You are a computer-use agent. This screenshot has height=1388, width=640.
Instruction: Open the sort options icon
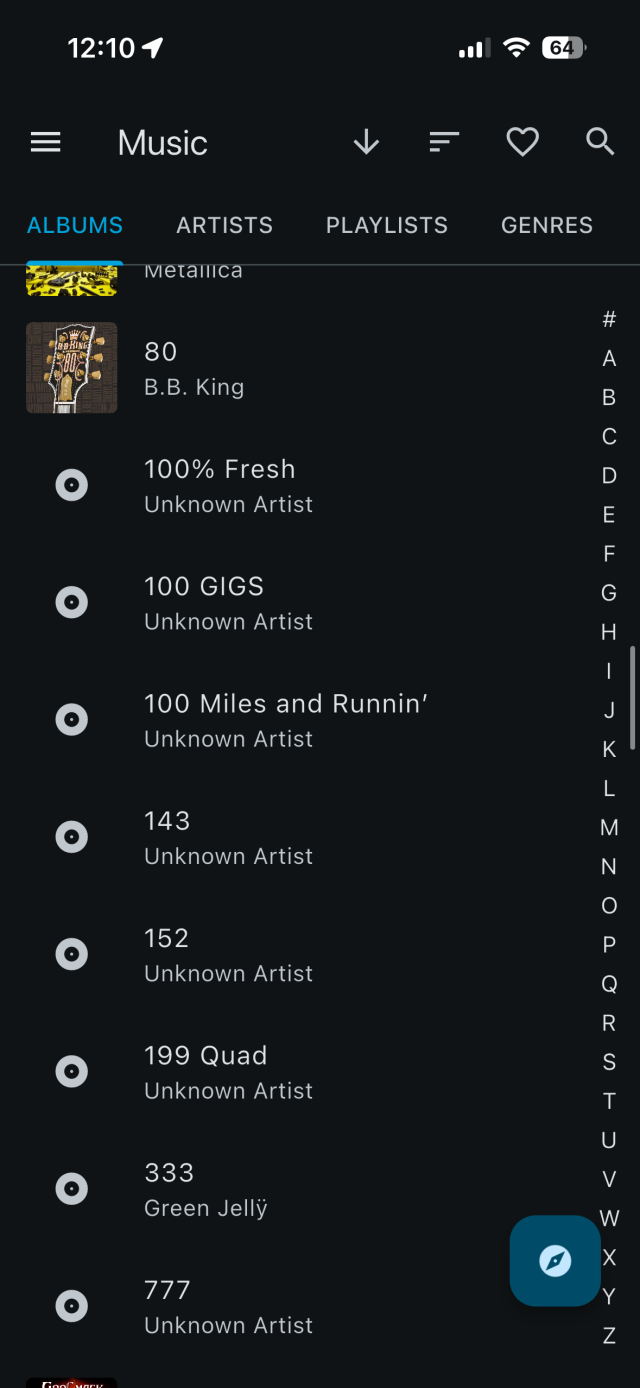(x=444, y=143)
